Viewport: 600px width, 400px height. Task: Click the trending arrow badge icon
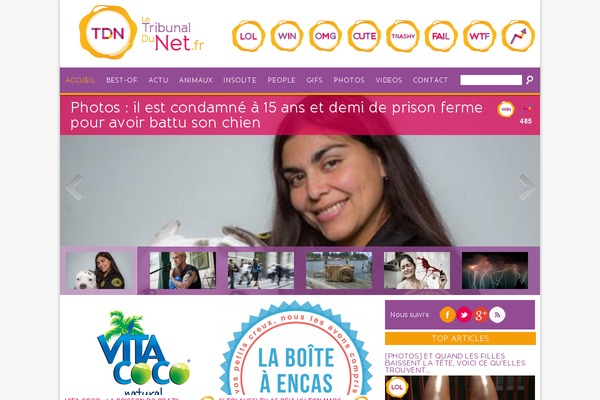[518, 36]
